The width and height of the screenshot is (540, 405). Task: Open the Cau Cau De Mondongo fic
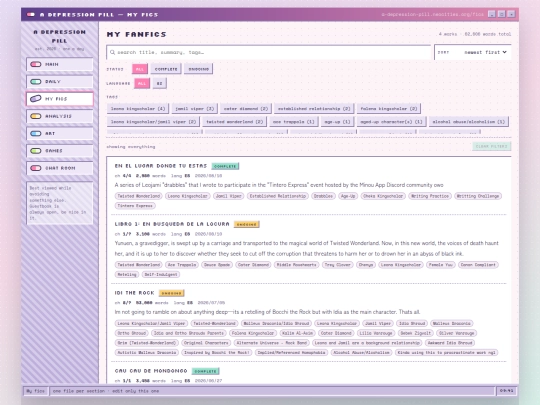click(151, 371)
